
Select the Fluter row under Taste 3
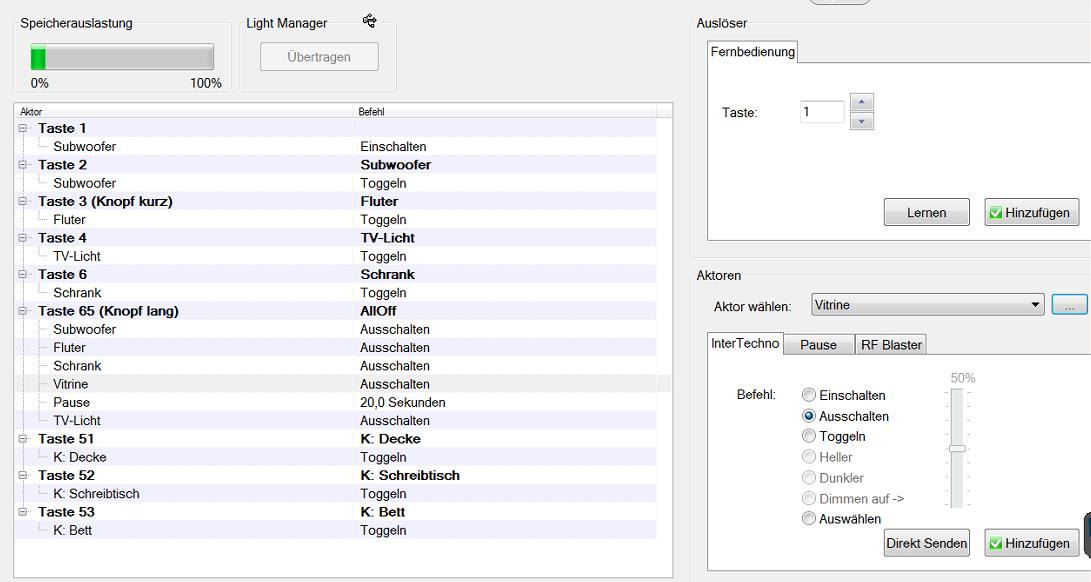(335, 220)
